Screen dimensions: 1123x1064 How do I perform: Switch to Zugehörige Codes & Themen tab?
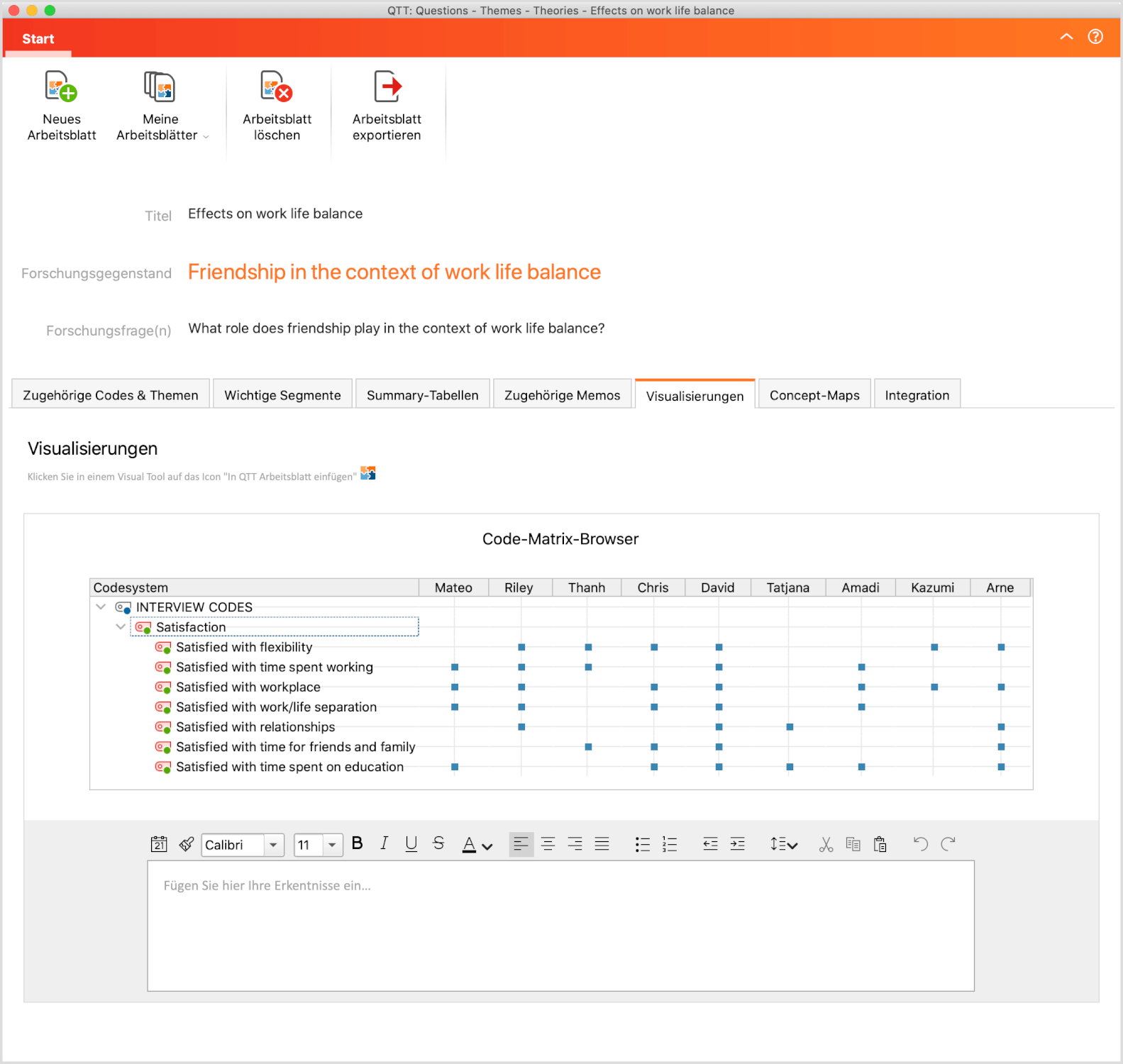(111, 395)
